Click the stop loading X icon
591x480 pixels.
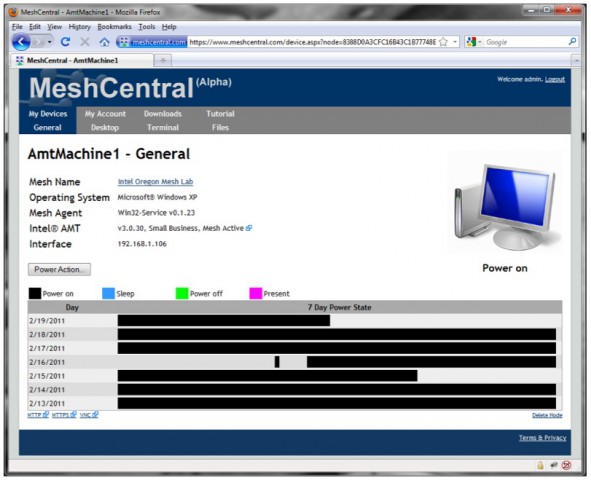85,42
